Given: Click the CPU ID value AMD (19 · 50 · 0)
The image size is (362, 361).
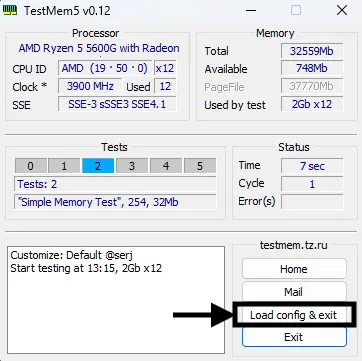Looking at the screenshot, I should tap(105, 68).
